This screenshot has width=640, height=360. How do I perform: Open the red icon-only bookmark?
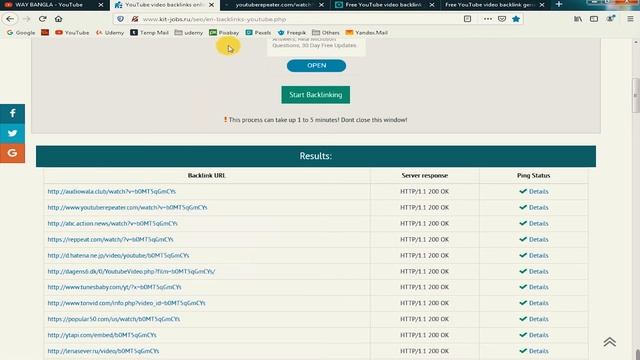coord(45,33)
